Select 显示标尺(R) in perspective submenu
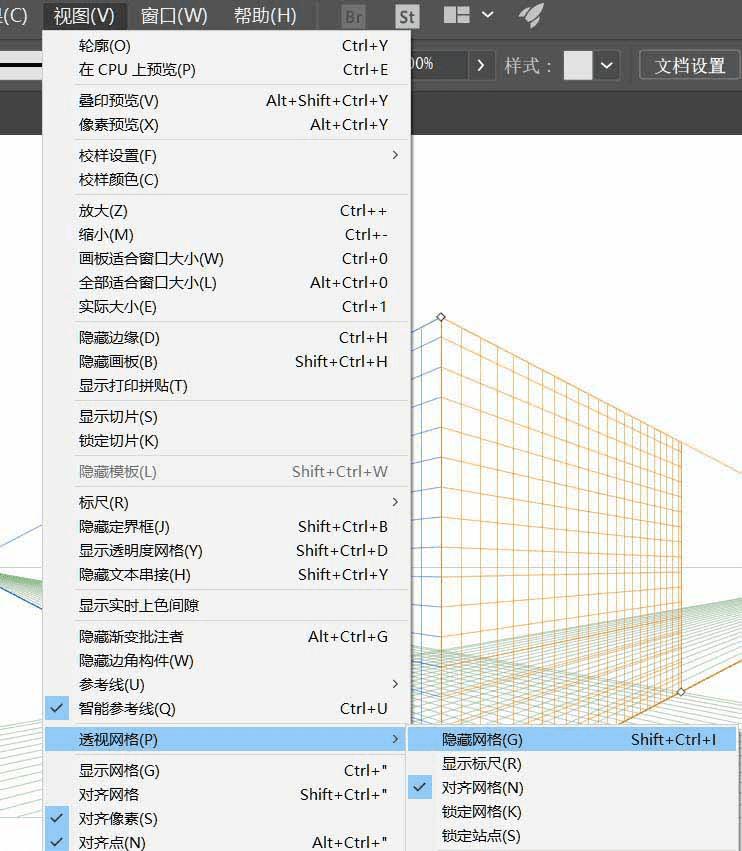Image resolution: width=742 pixels, height=851 pixels. click(x=572, y=764)
